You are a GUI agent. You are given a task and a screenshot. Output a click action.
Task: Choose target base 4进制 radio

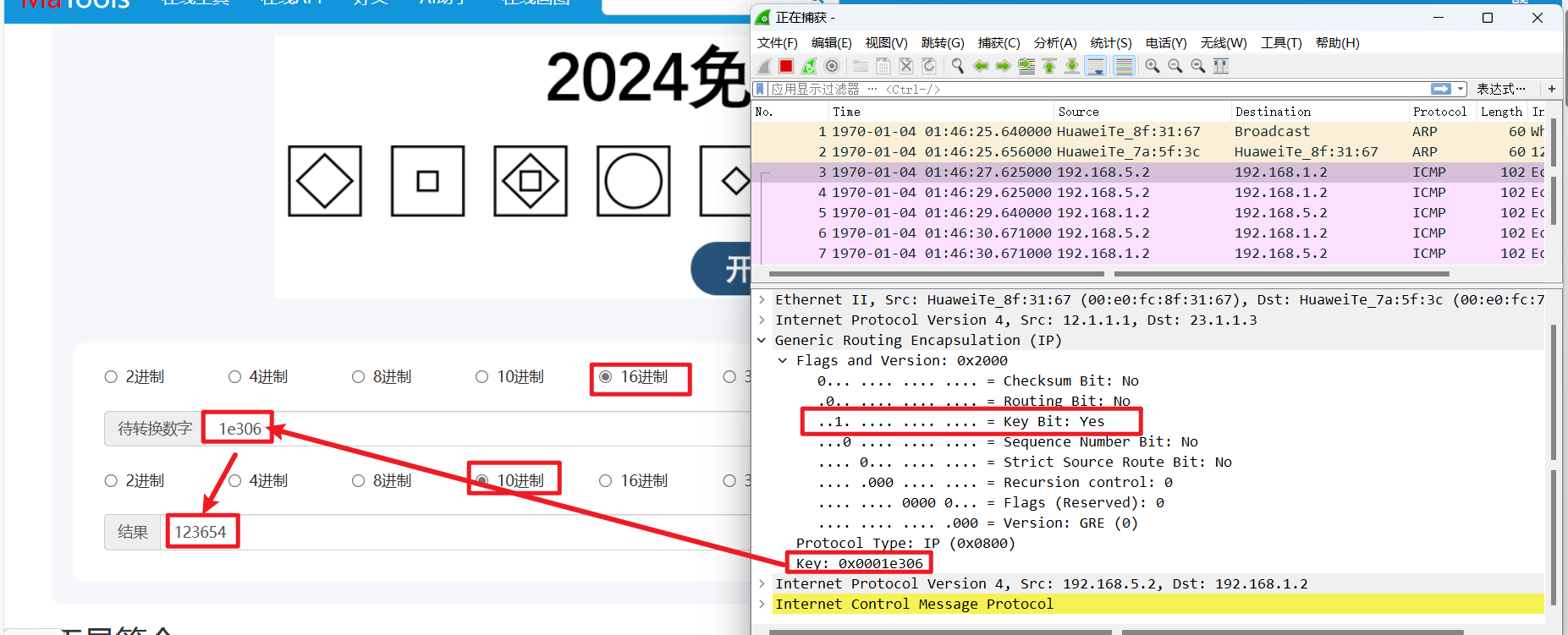[234, 481]
